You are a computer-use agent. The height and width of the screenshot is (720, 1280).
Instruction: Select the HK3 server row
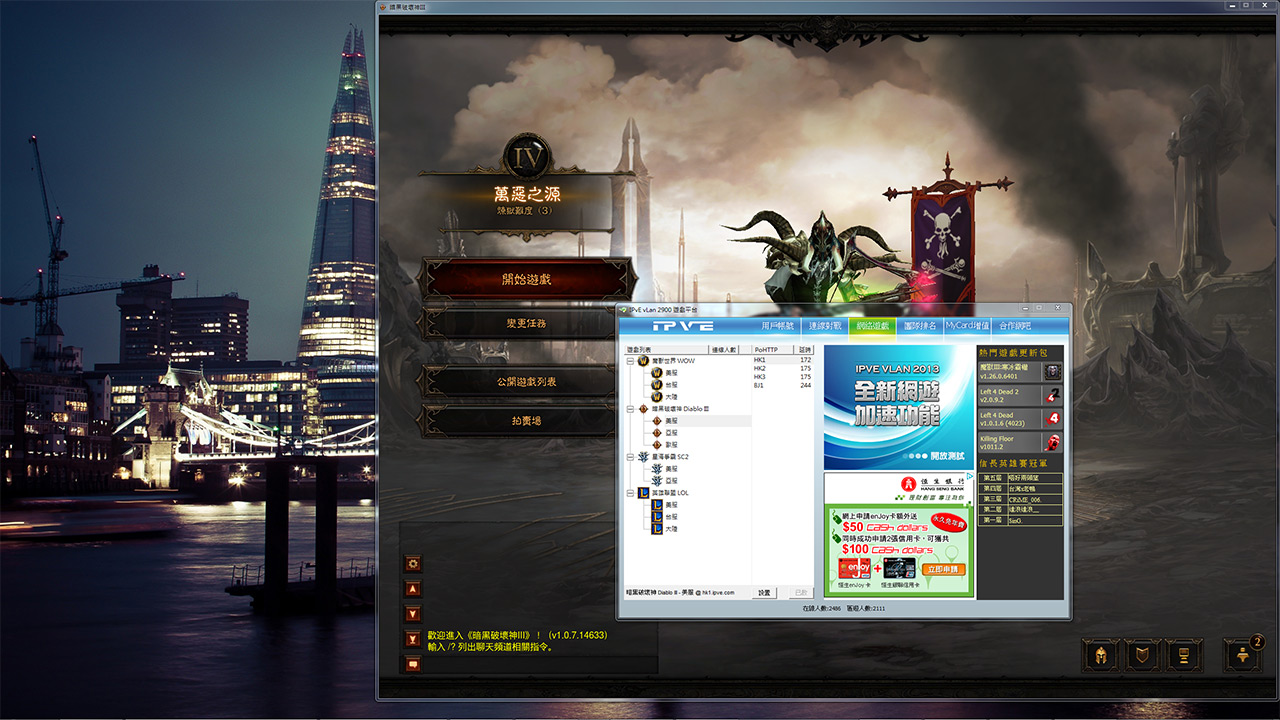coord(783,376)
